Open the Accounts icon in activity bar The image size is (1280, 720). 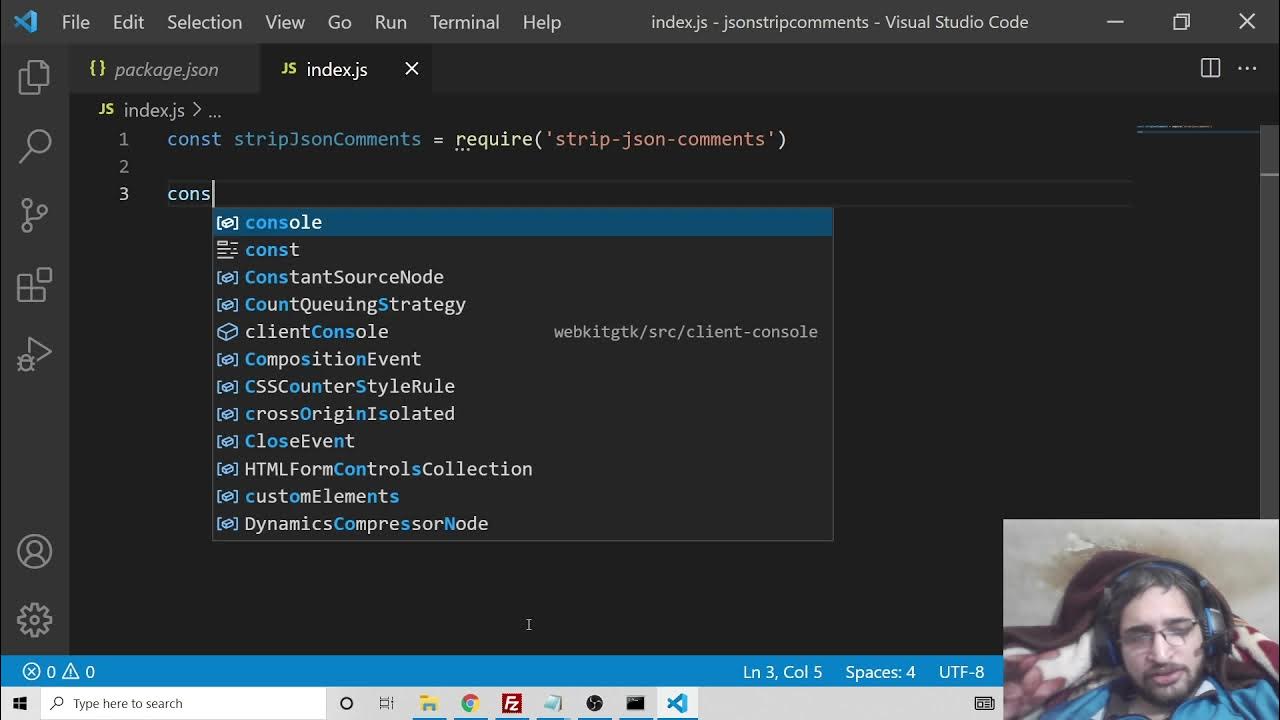pyautogui.click(x=34, y=551)
